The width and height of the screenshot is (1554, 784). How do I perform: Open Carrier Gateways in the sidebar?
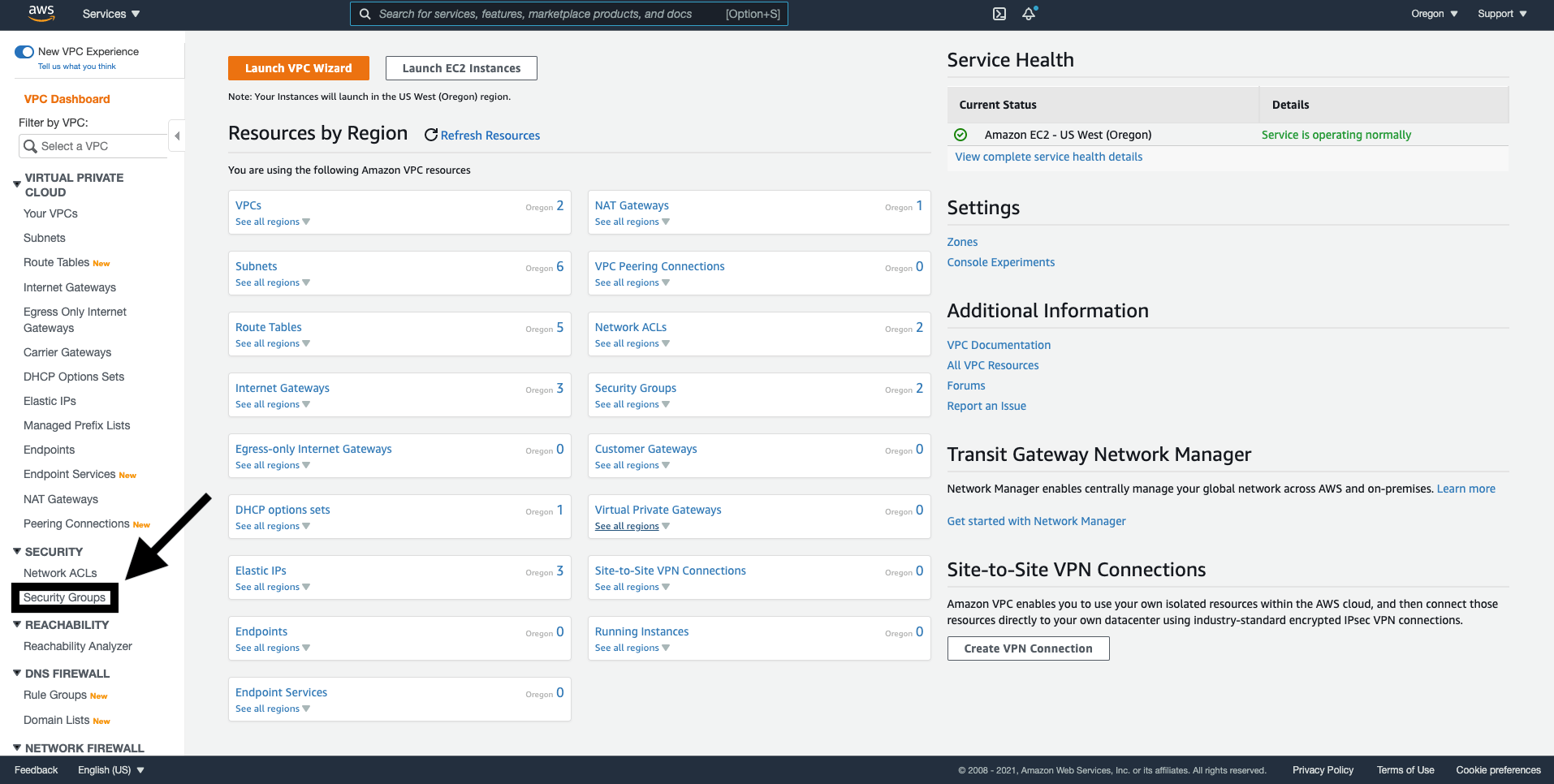tap(67, 352)
